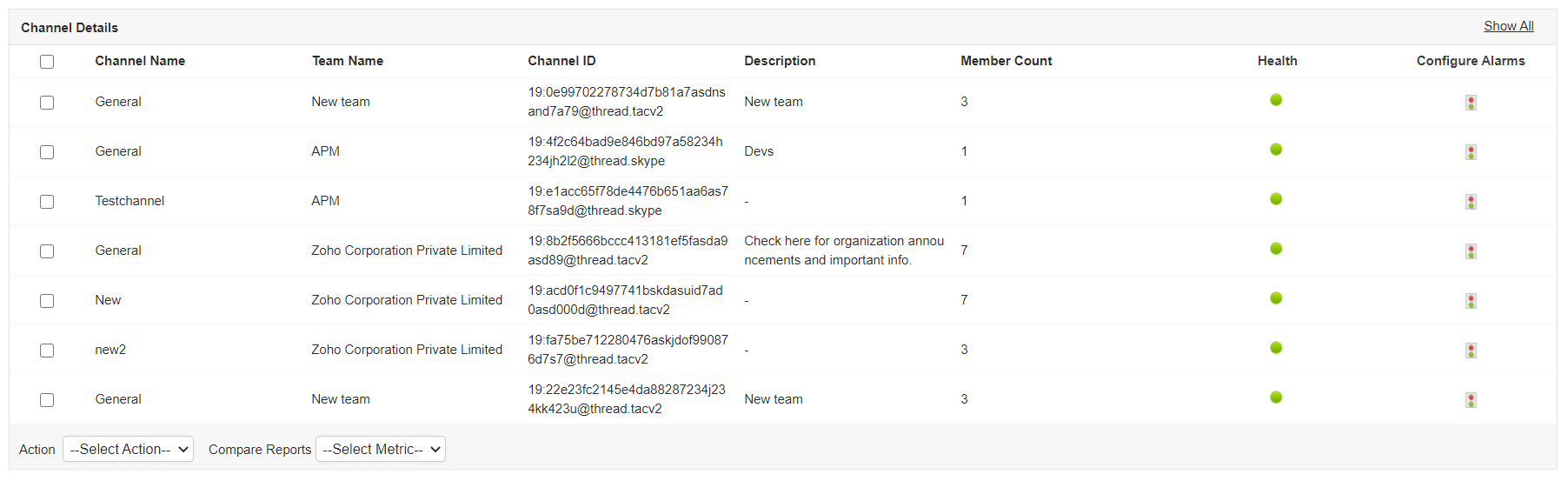Select the Testchannel row checkbox
Viewport: 1568px width, 481px height.
pos(47,202)
